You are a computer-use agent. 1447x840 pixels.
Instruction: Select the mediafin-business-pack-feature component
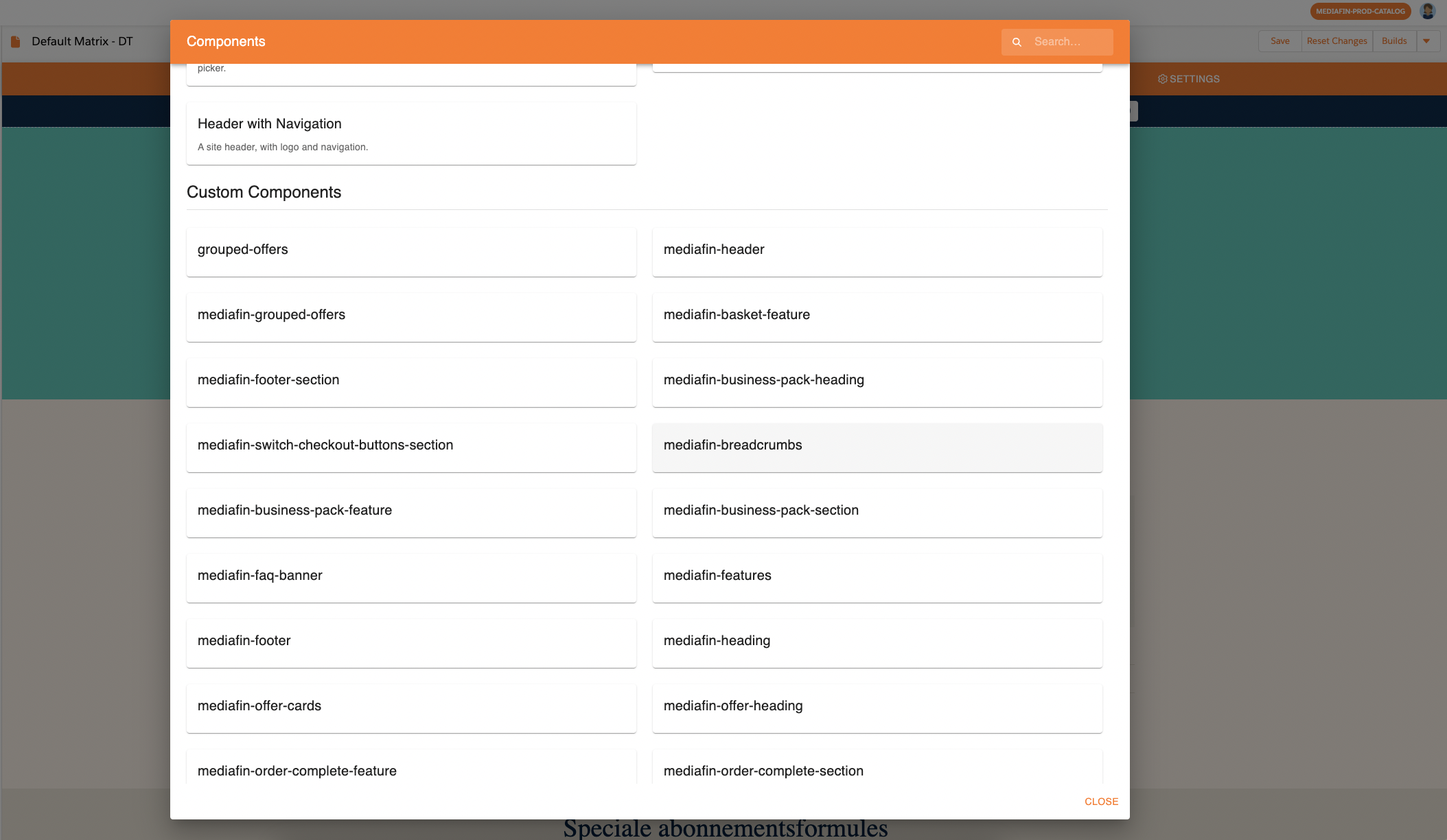click(411, 513)
